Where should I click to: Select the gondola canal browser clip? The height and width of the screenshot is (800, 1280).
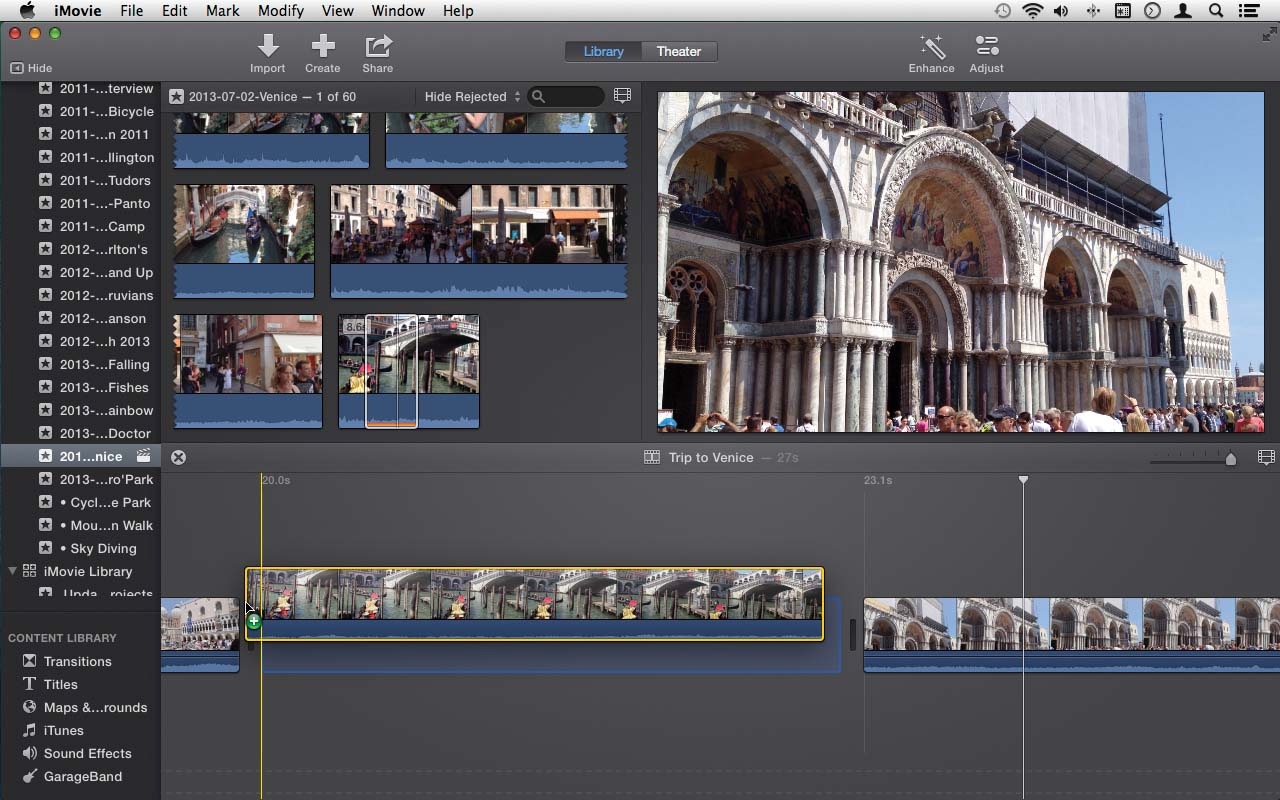(244, 241)
